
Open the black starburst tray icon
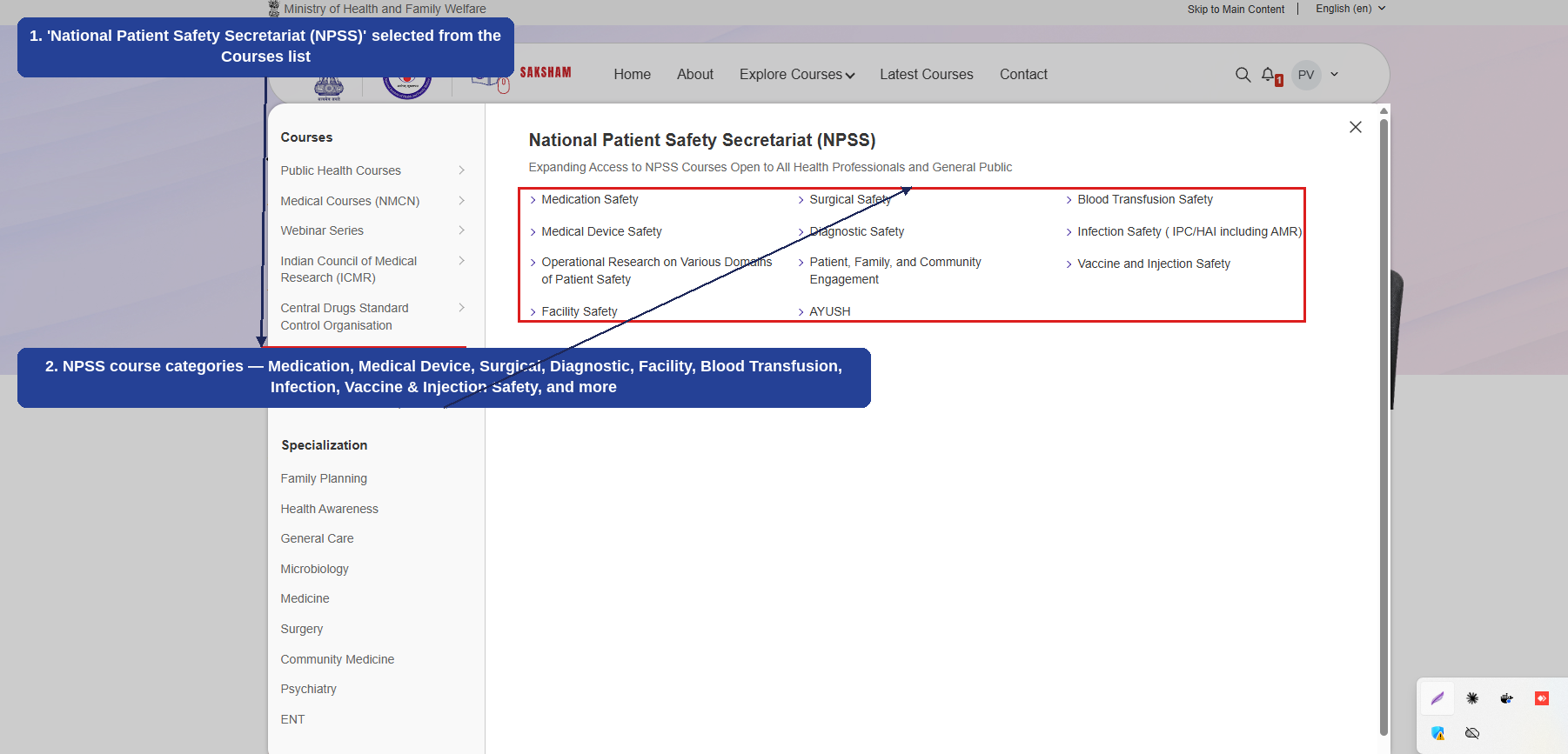(1472, 698)
